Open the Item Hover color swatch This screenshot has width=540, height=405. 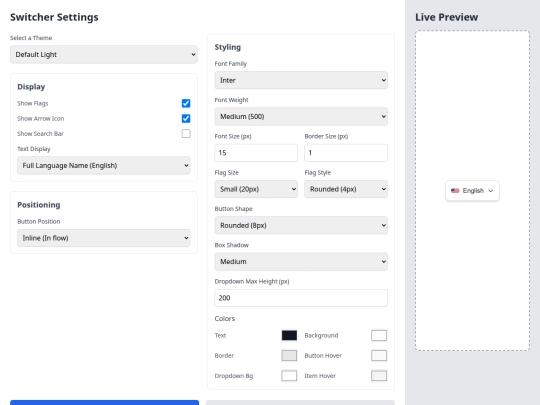point(379,376)
